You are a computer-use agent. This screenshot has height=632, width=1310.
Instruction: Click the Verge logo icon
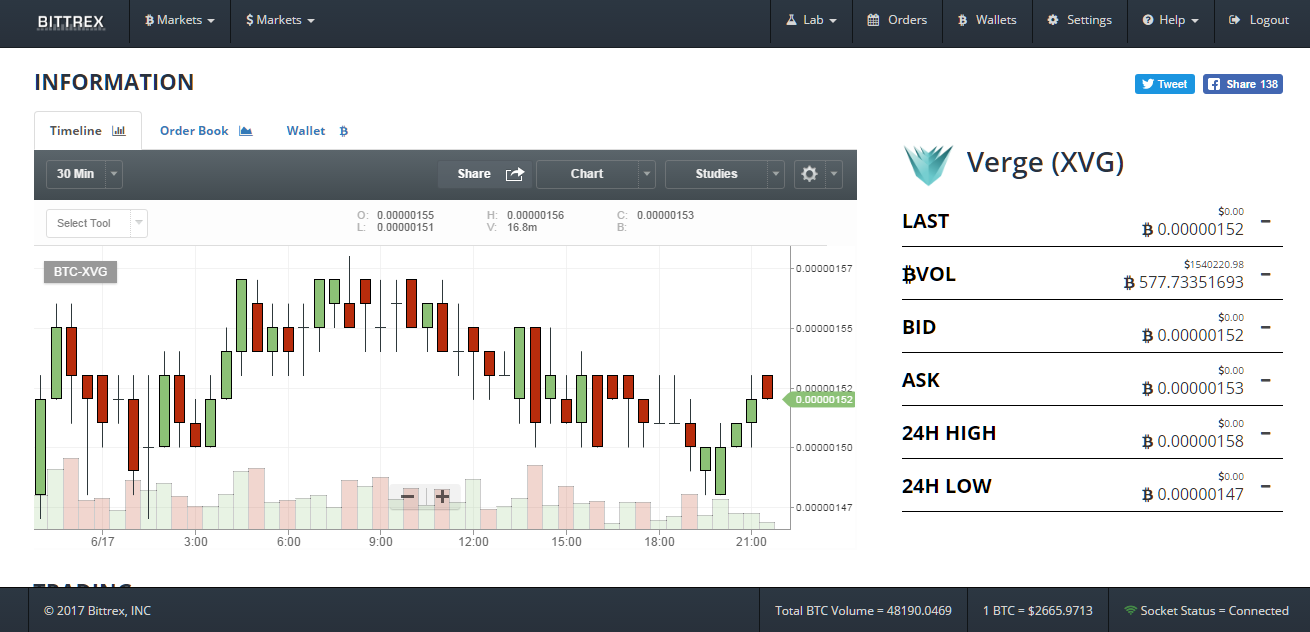click(x=928, y=163)
